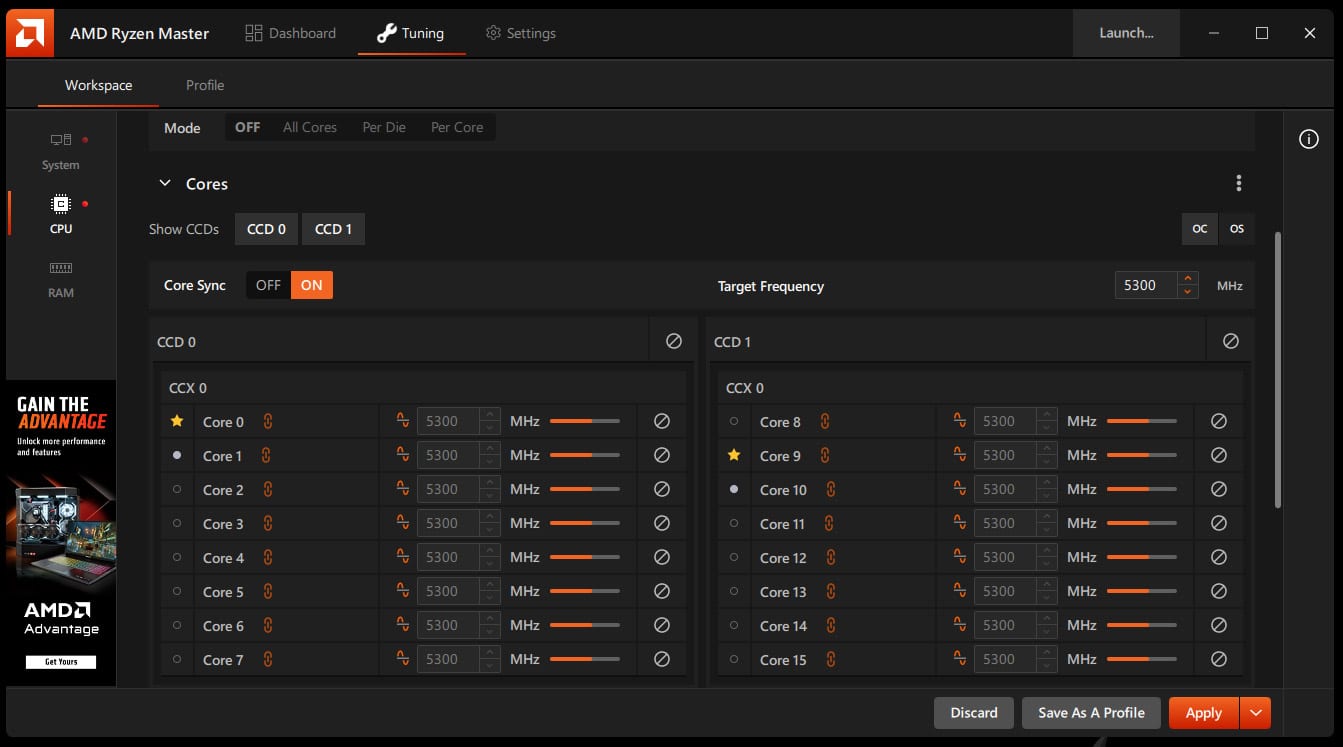Apply the tuning settings

(x=1204, y=713)
